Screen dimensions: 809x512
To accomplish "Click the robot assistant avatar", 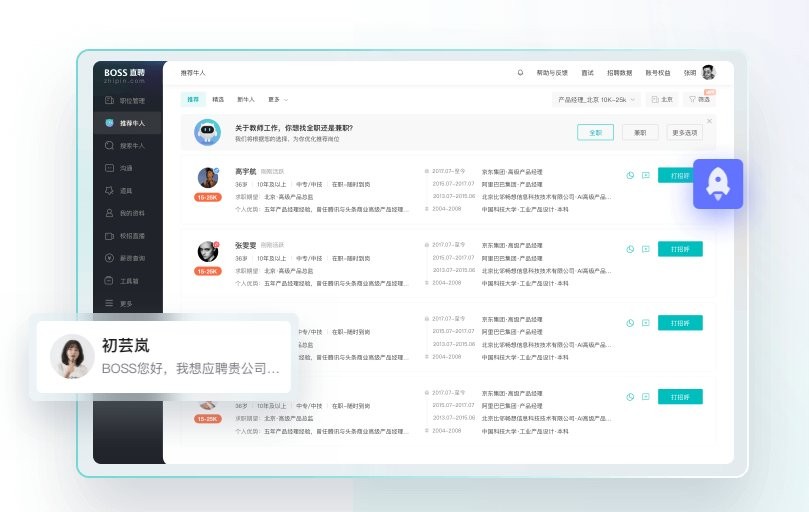I will [x=207, y=132].
